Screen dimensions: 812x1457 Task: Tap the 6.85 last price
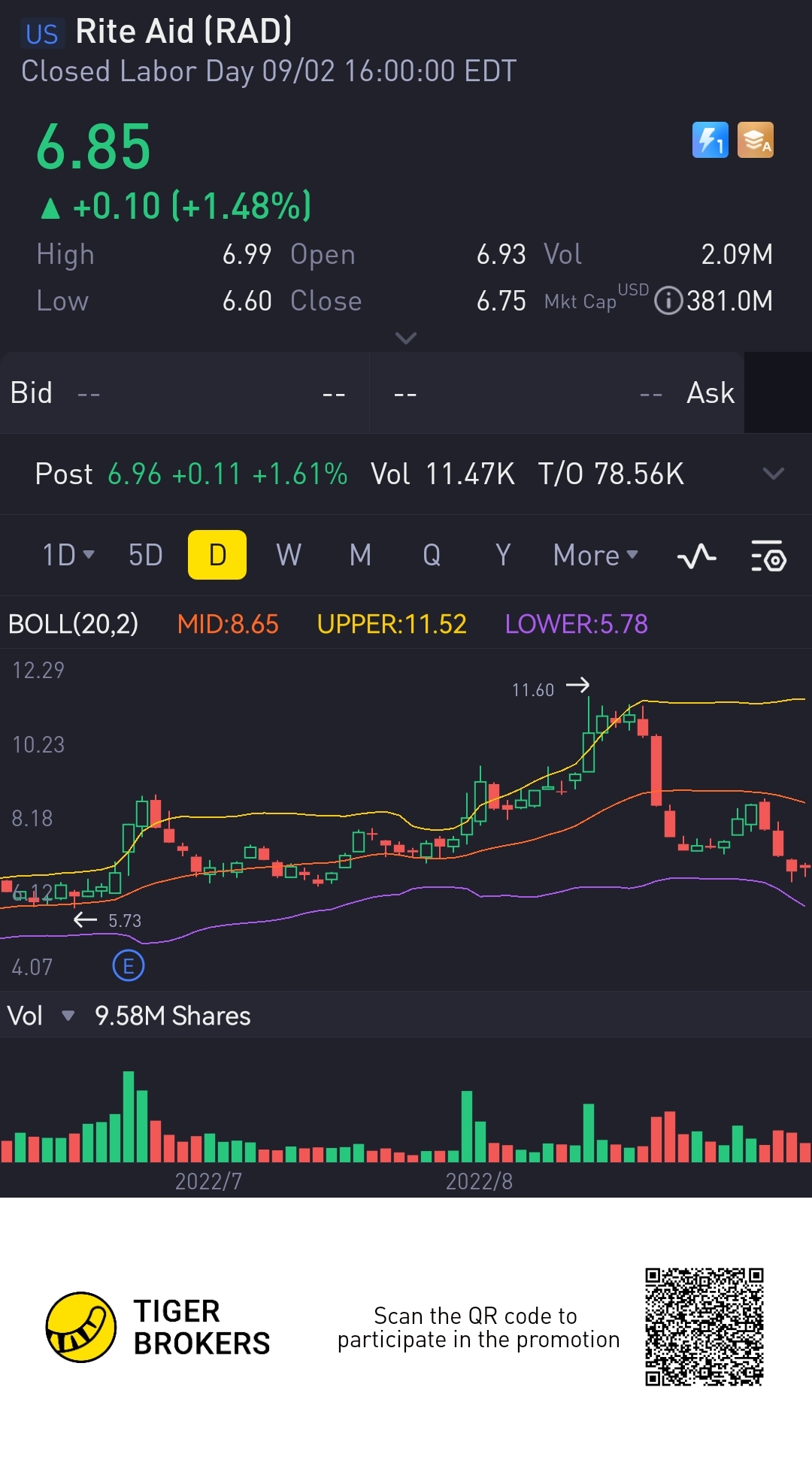(x=94, y=147)
